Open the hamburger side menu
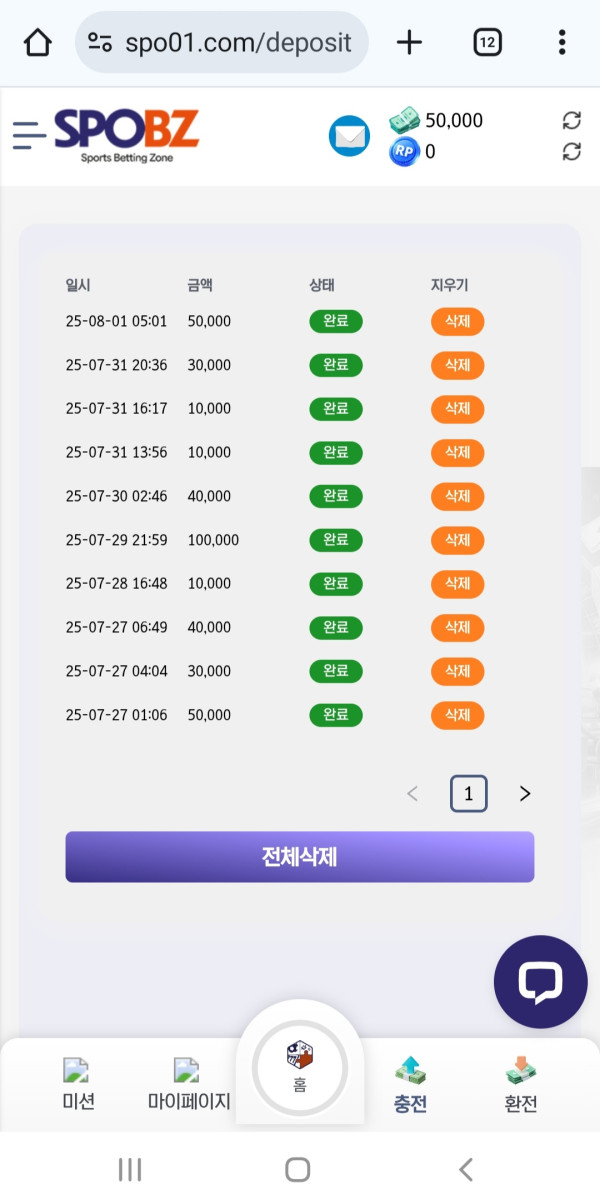The width and height of the screenshot is (600, 1204). (x=29, y=135)
